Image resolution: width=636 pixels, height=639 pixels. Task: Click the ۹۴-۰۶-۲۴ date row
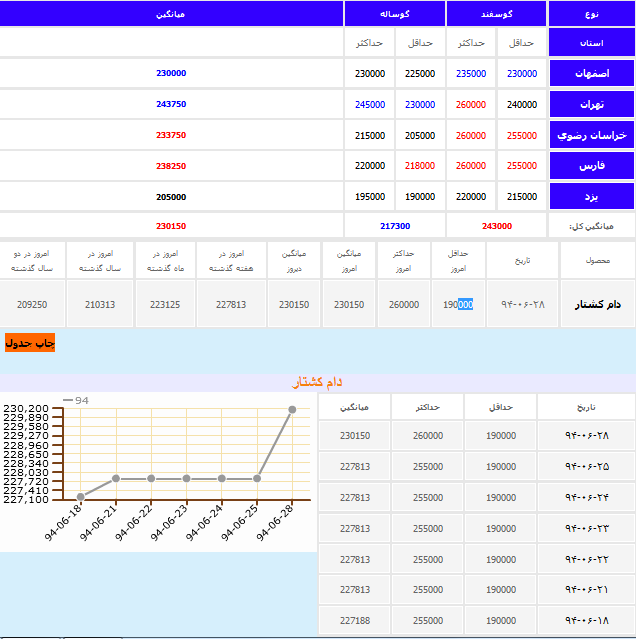point(587,497)
